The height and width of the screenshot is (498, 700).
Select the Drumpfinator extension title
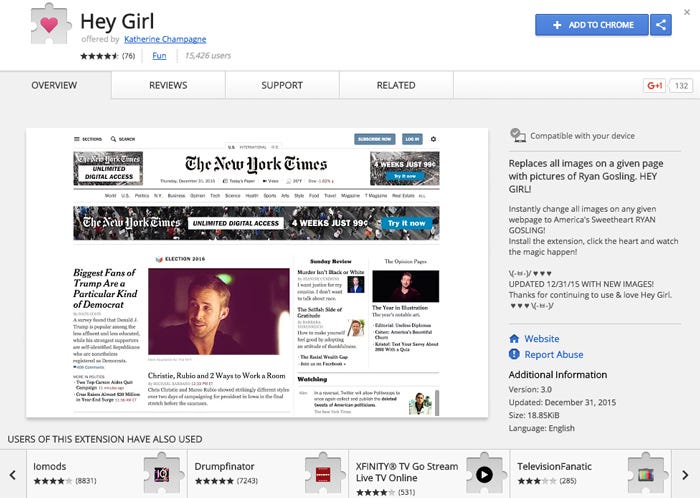[x=224, y=466]
